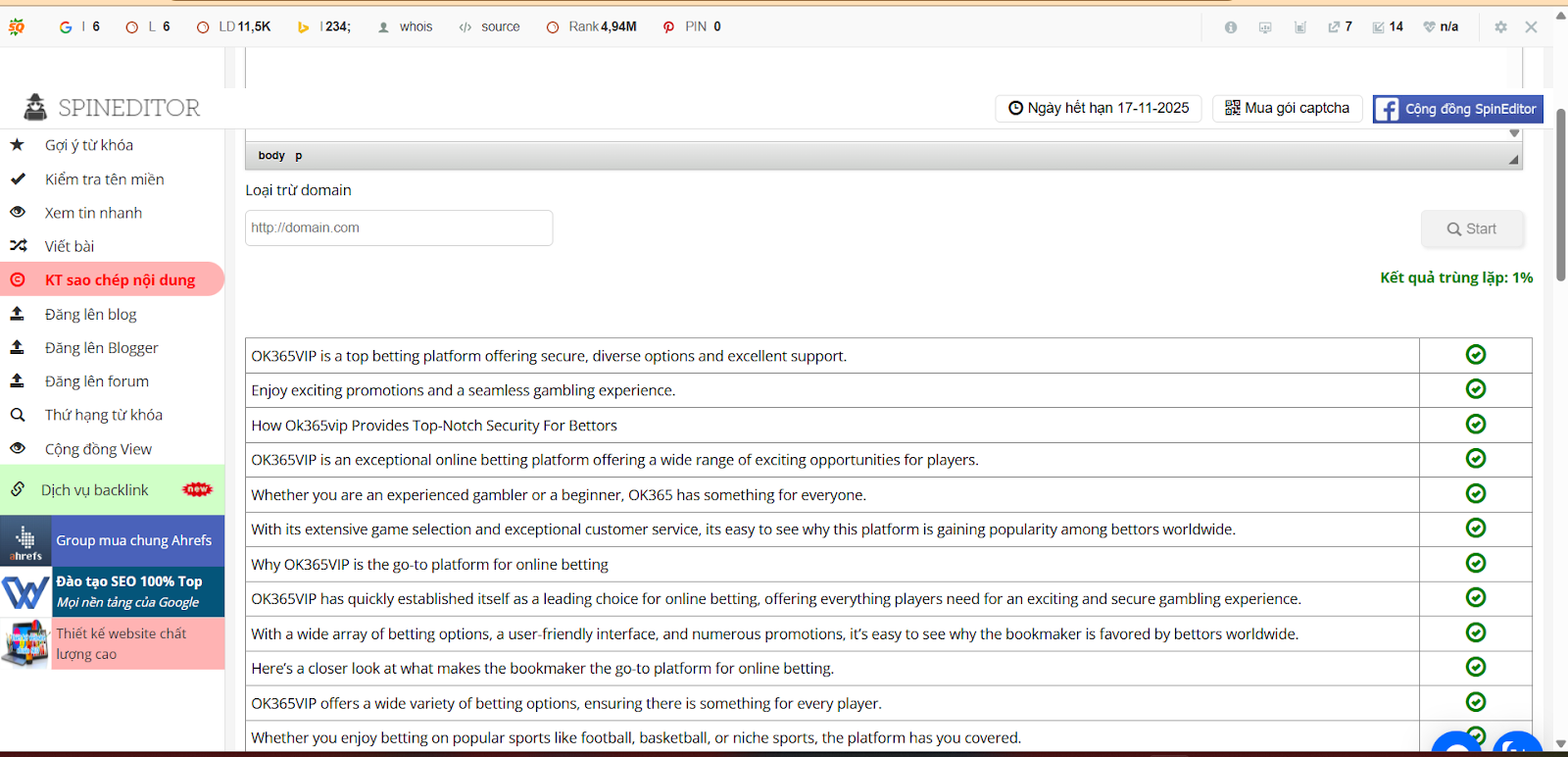Click check icon for 'top betting platform' row

[1476, 355]
